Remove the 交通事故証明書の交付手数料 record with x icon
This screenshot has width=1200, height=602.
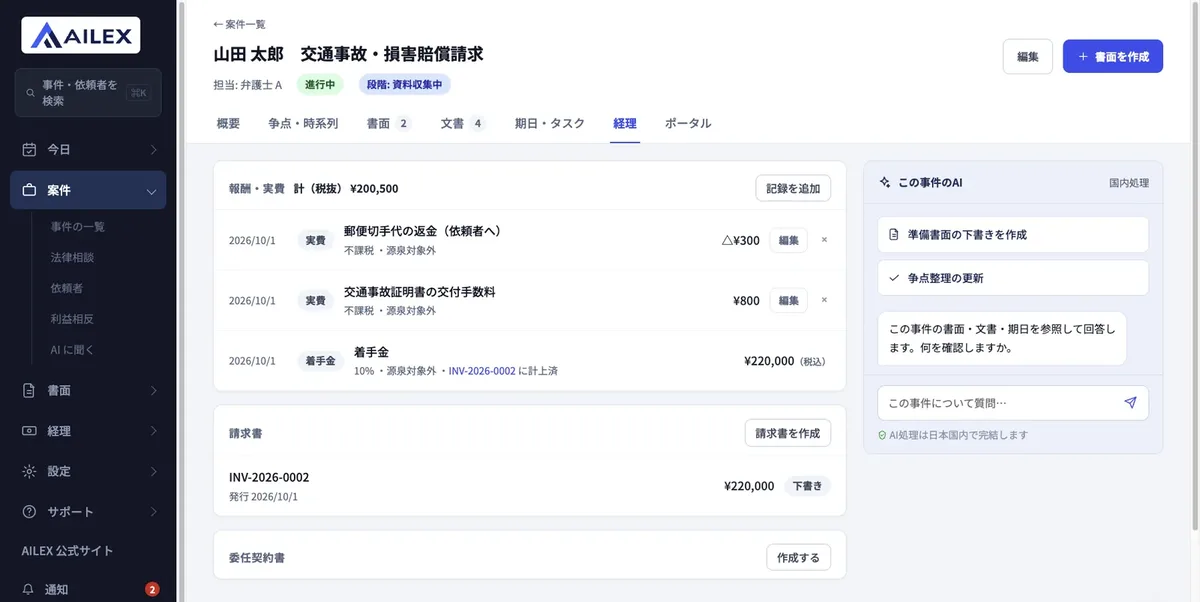pyautogui.click(x=824, y=300)
